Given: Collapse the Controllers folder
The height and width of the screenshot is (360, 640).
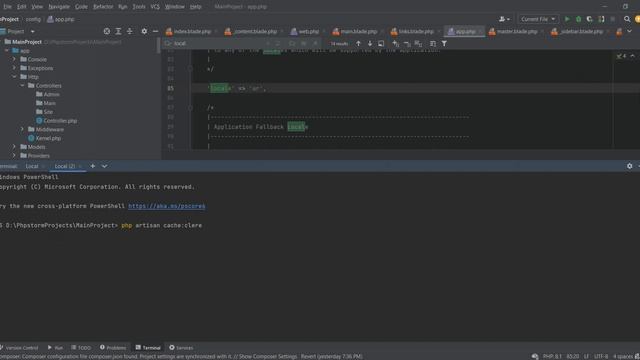Looking at the screenshot, I should click(x=22, y=85).
